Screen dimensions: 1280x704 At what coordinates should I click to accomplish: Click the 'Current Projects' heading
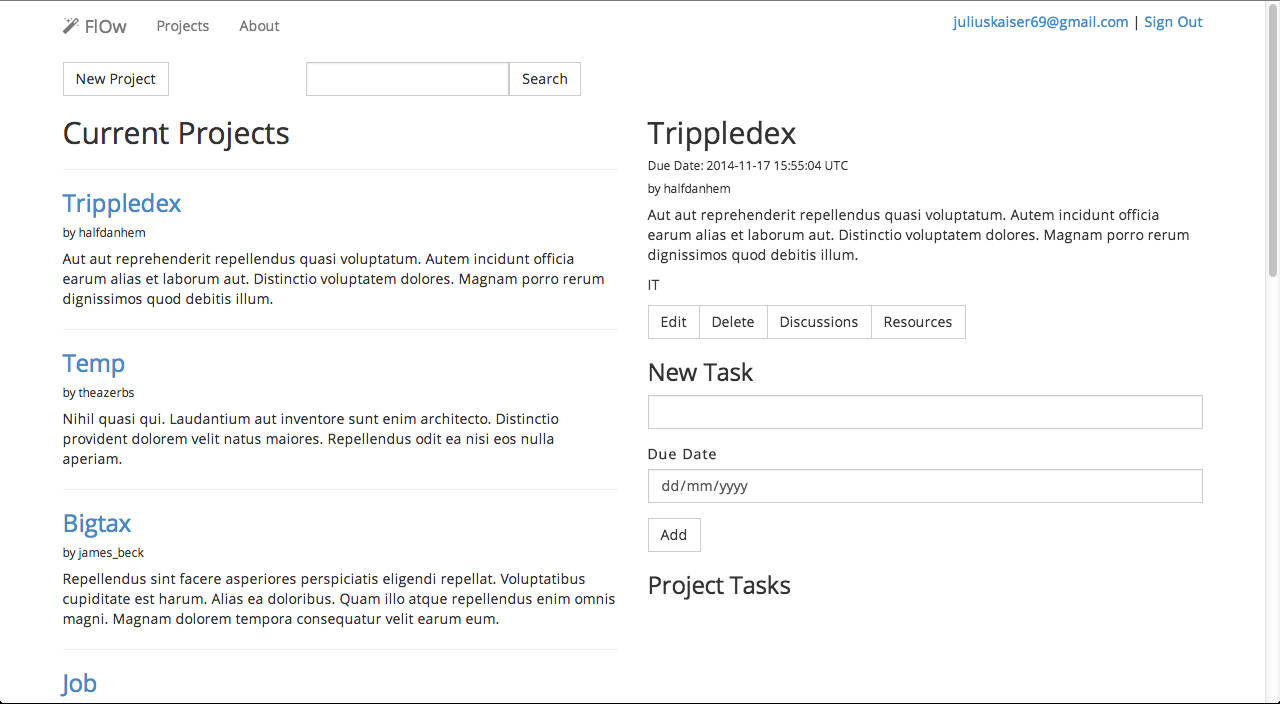tap(176, 133)
